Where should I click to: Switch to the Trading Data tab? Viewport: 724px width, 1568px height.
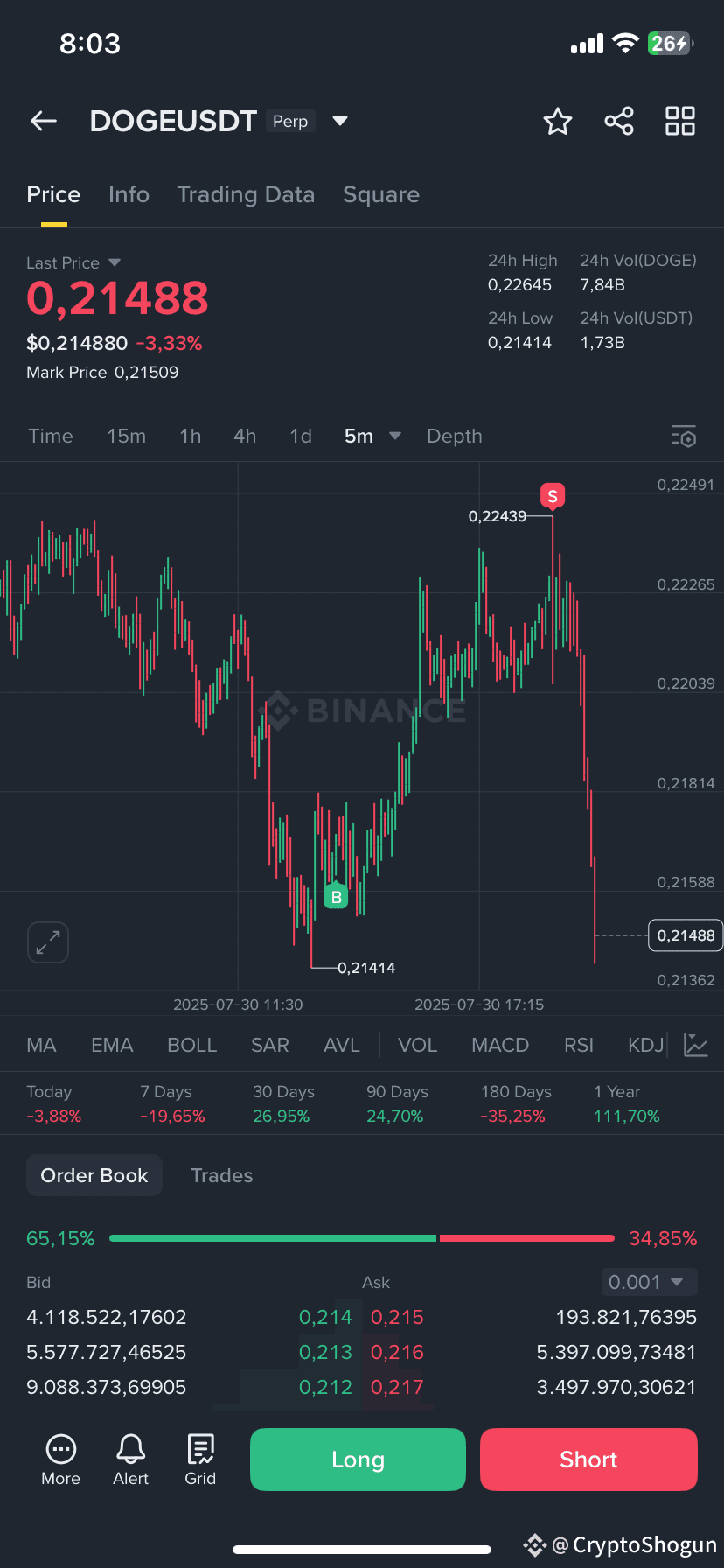246,194
